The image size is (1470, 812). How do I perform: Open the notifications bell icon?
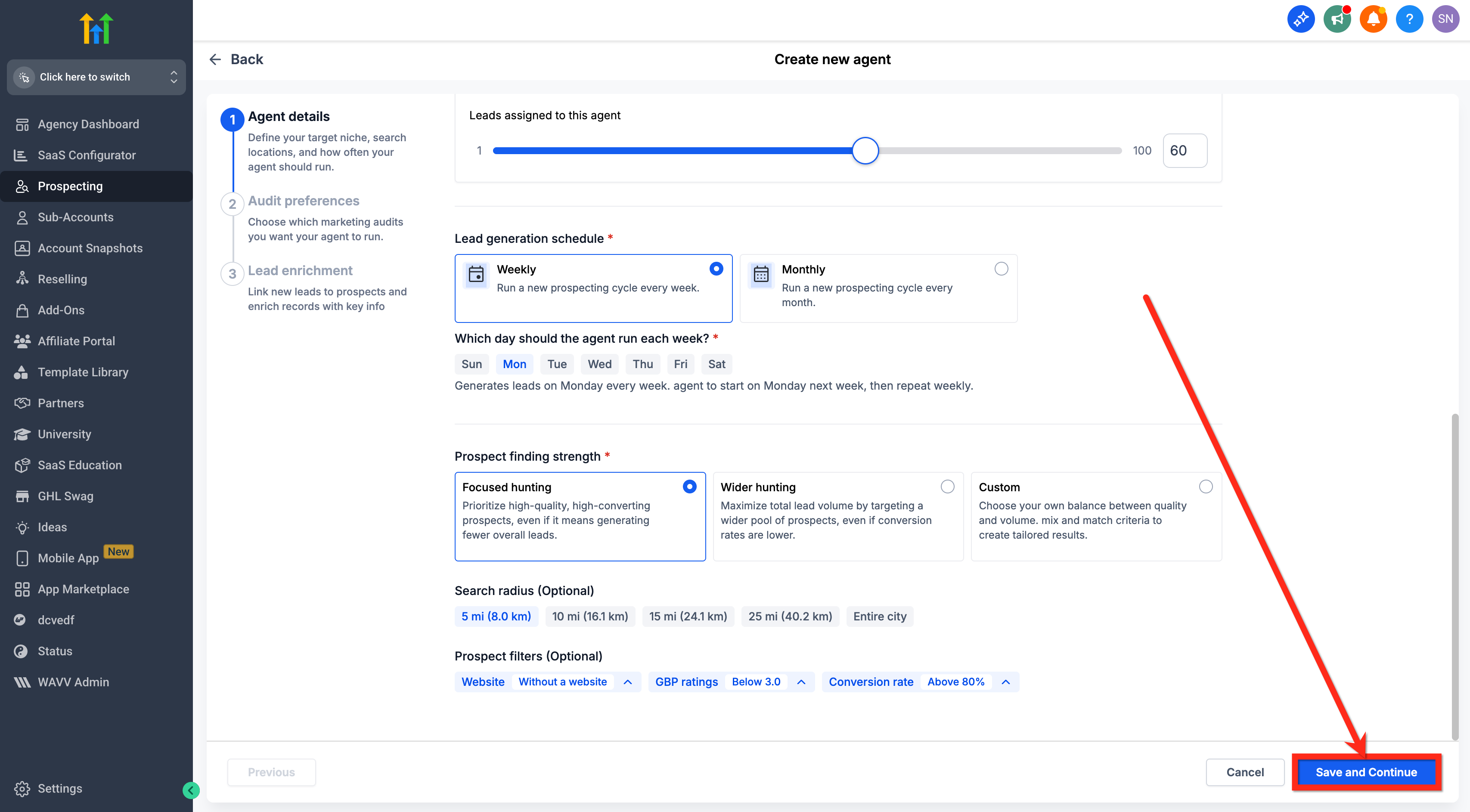1373,19
